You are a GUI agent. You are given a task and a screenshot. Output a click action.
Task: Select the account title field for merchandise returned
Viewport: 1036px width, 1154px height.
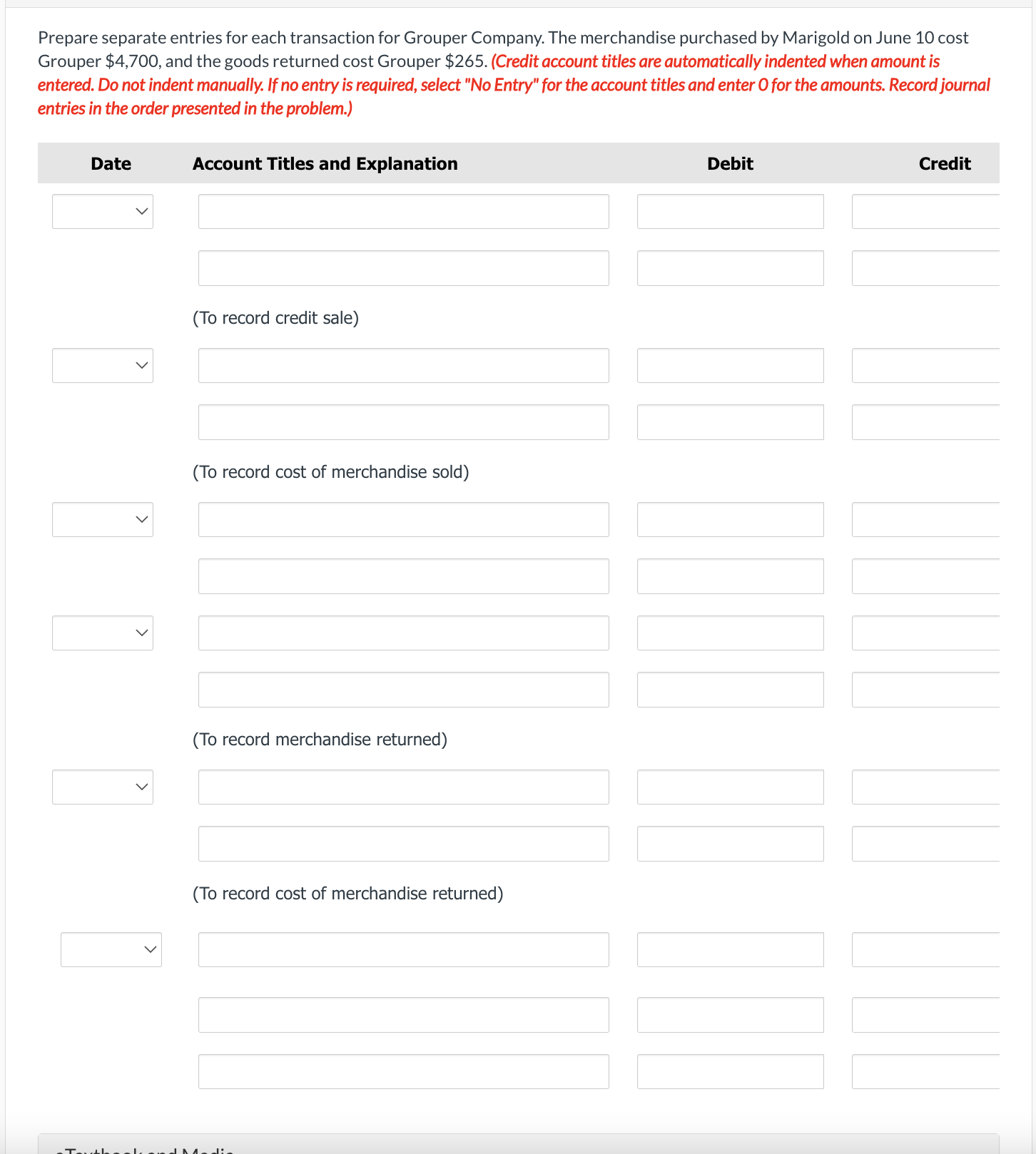click(403, 519)
